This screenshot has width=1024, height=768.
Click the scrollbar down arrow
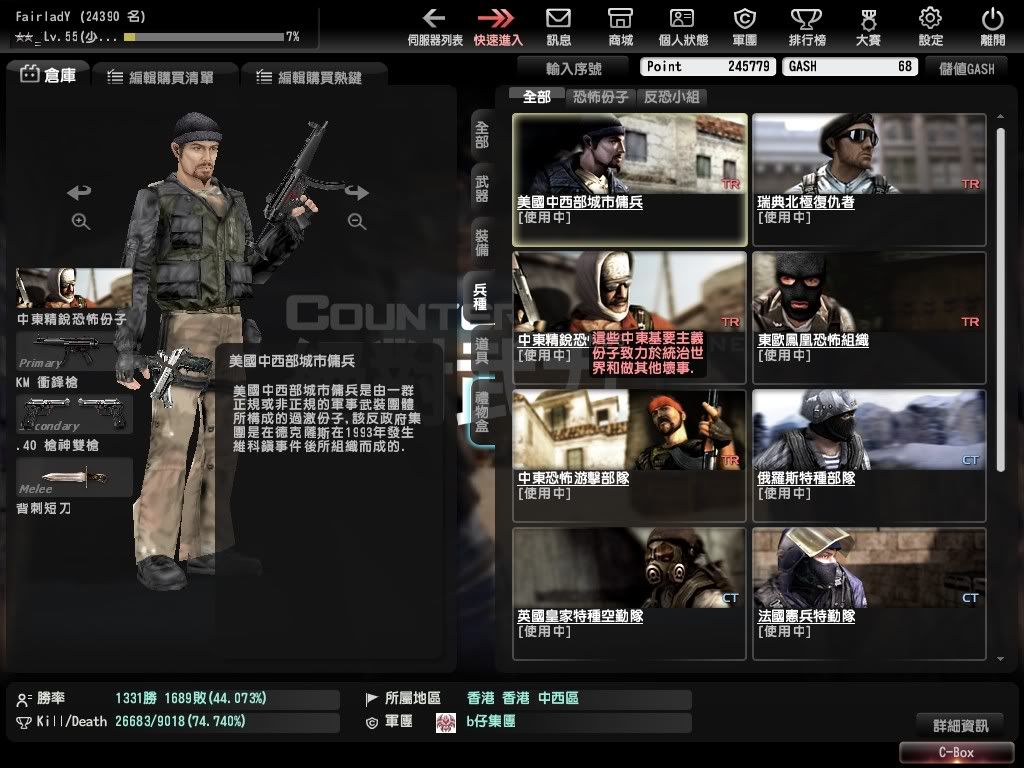pos(1000,659)
